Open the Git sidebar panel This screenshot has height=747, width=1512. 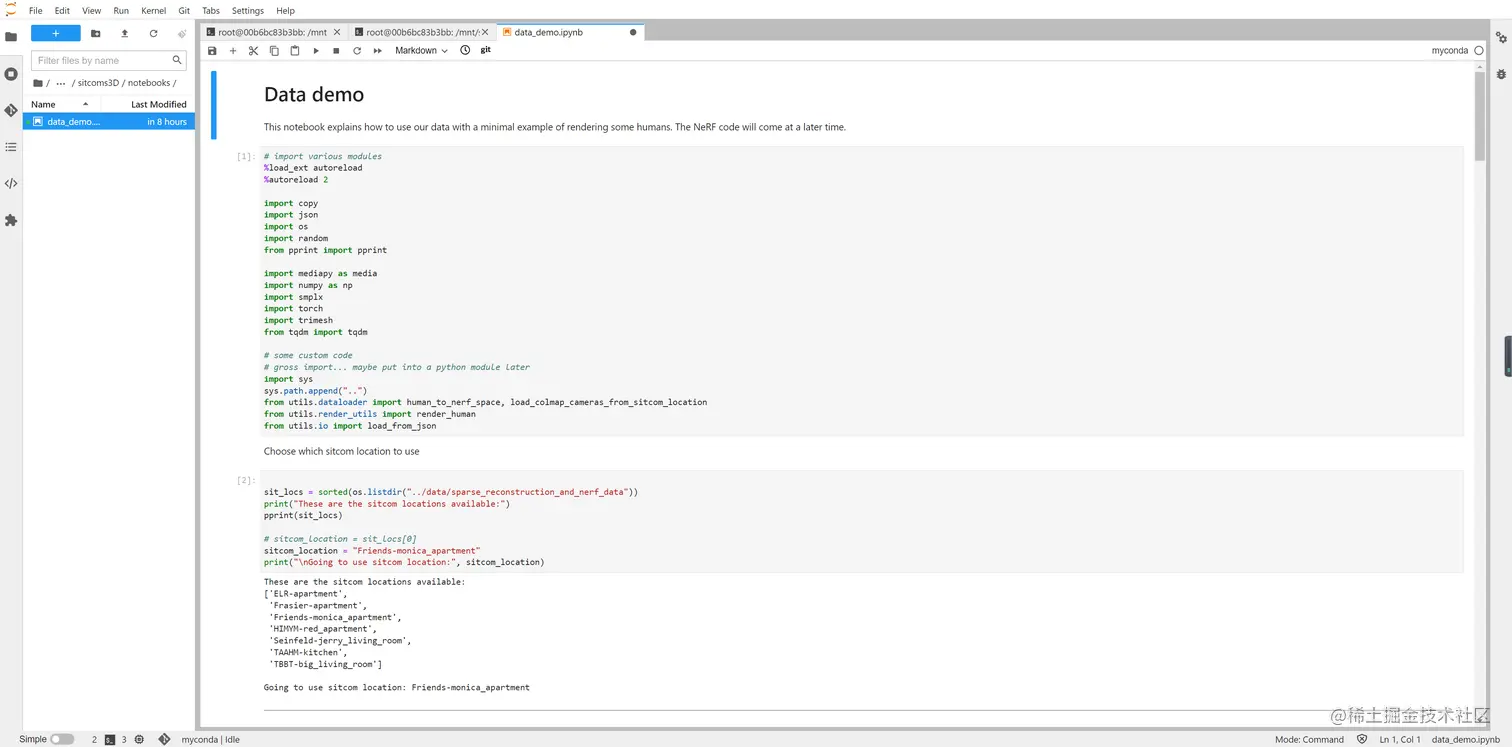tap(11, 110)
